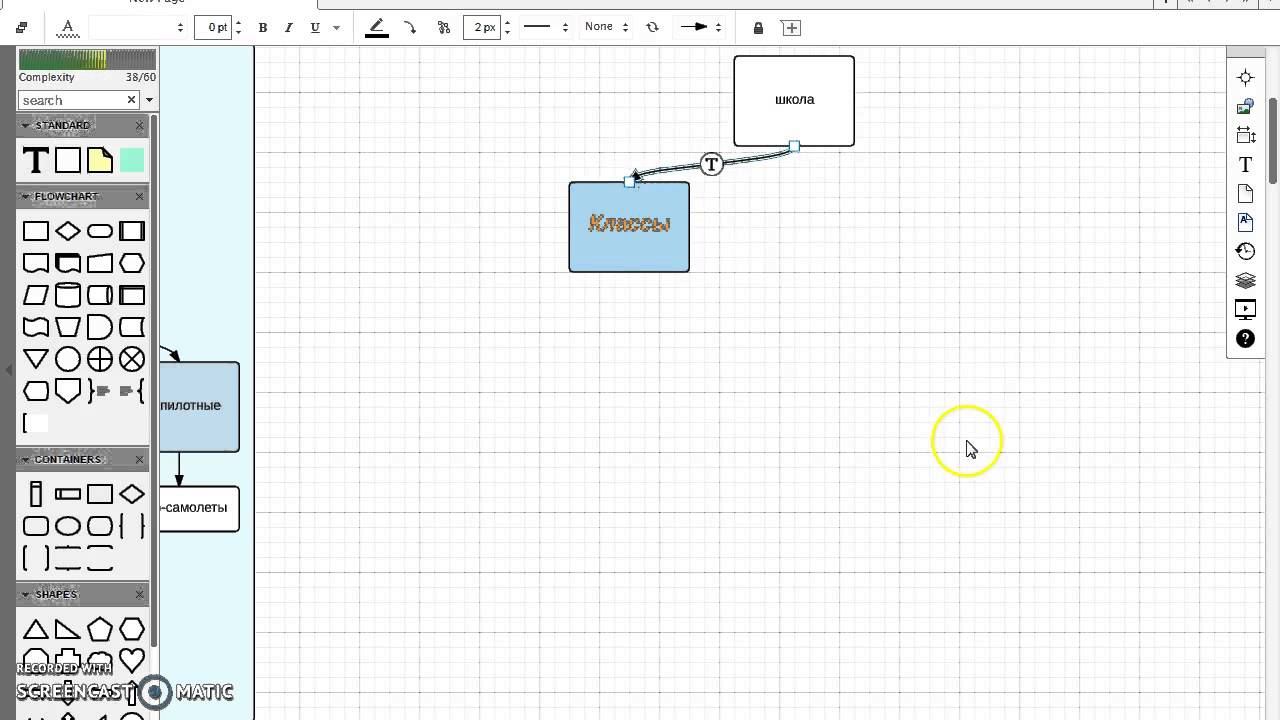Select the Text shape in Standard
1280x720 pixels.
click(x=36, y=160)
